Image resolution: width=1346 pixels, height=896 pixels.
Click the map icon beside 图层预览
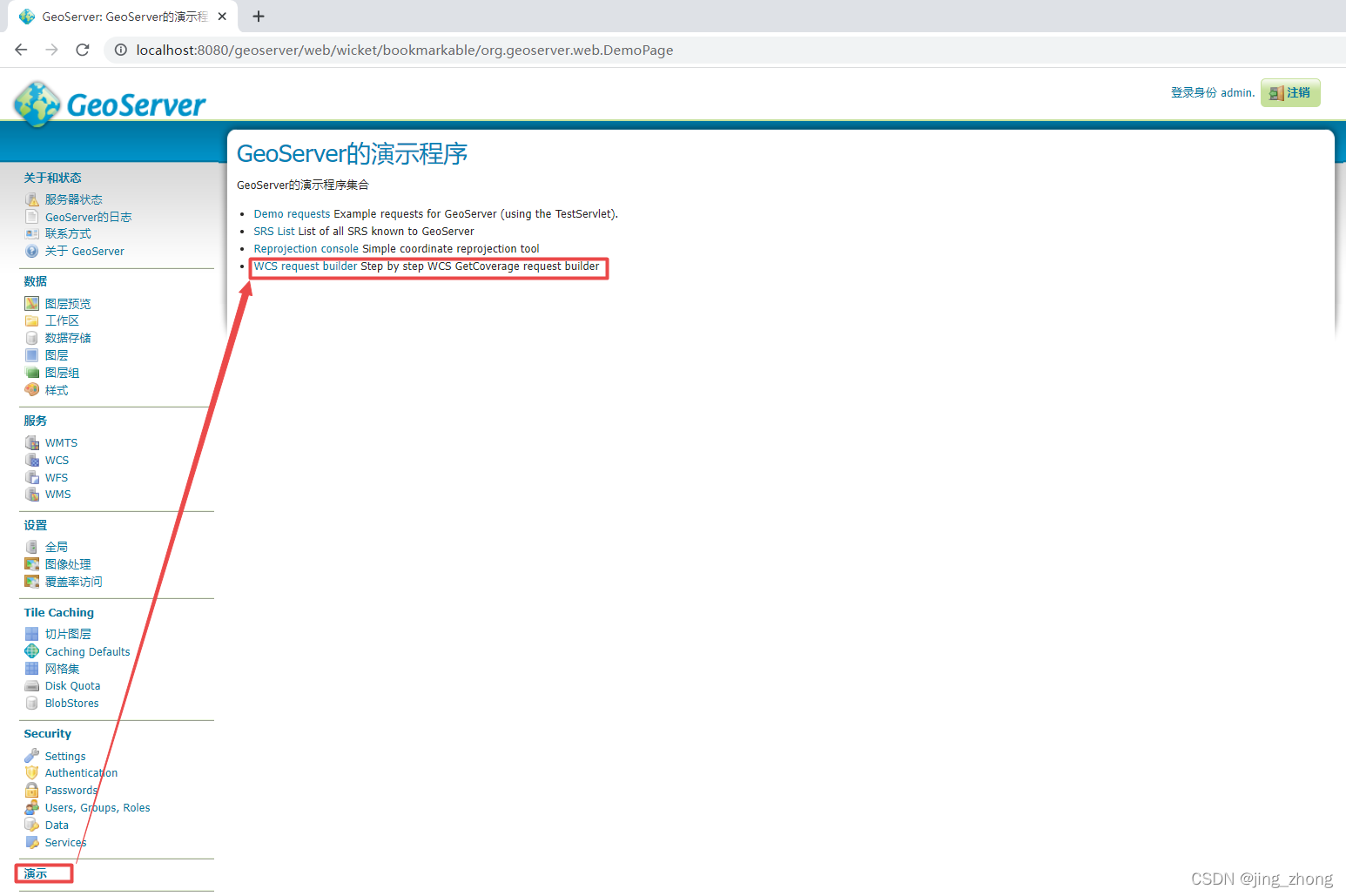[x=32, y=303]
